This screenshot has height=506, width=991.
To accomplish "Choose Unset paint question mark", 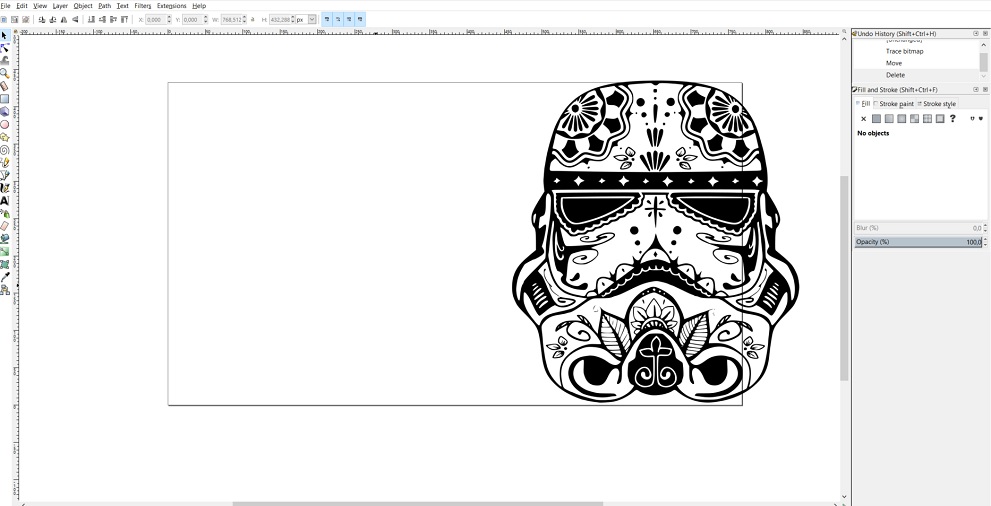I will pos(952,118).
